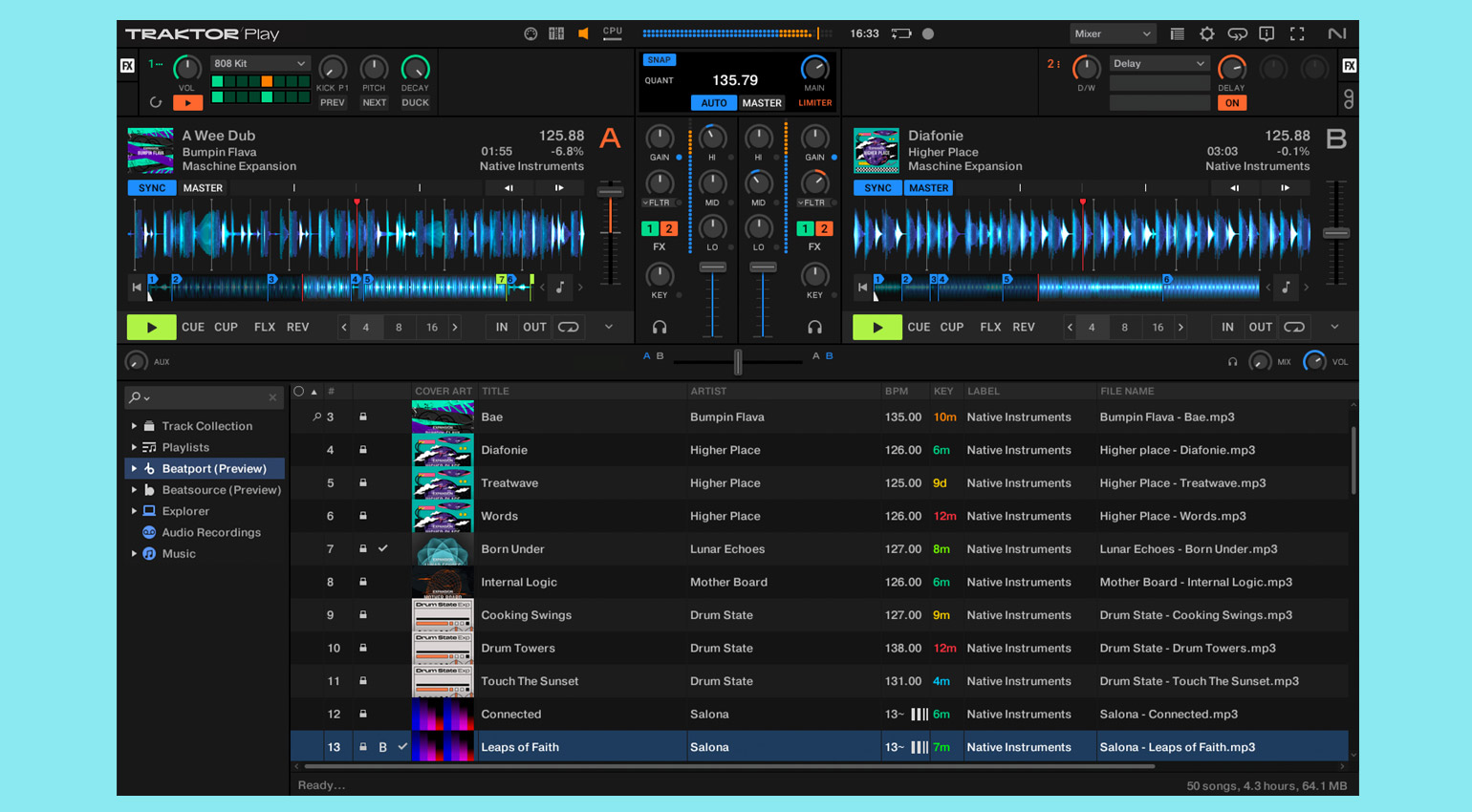Click the speaker icon in header

(583, 33)
